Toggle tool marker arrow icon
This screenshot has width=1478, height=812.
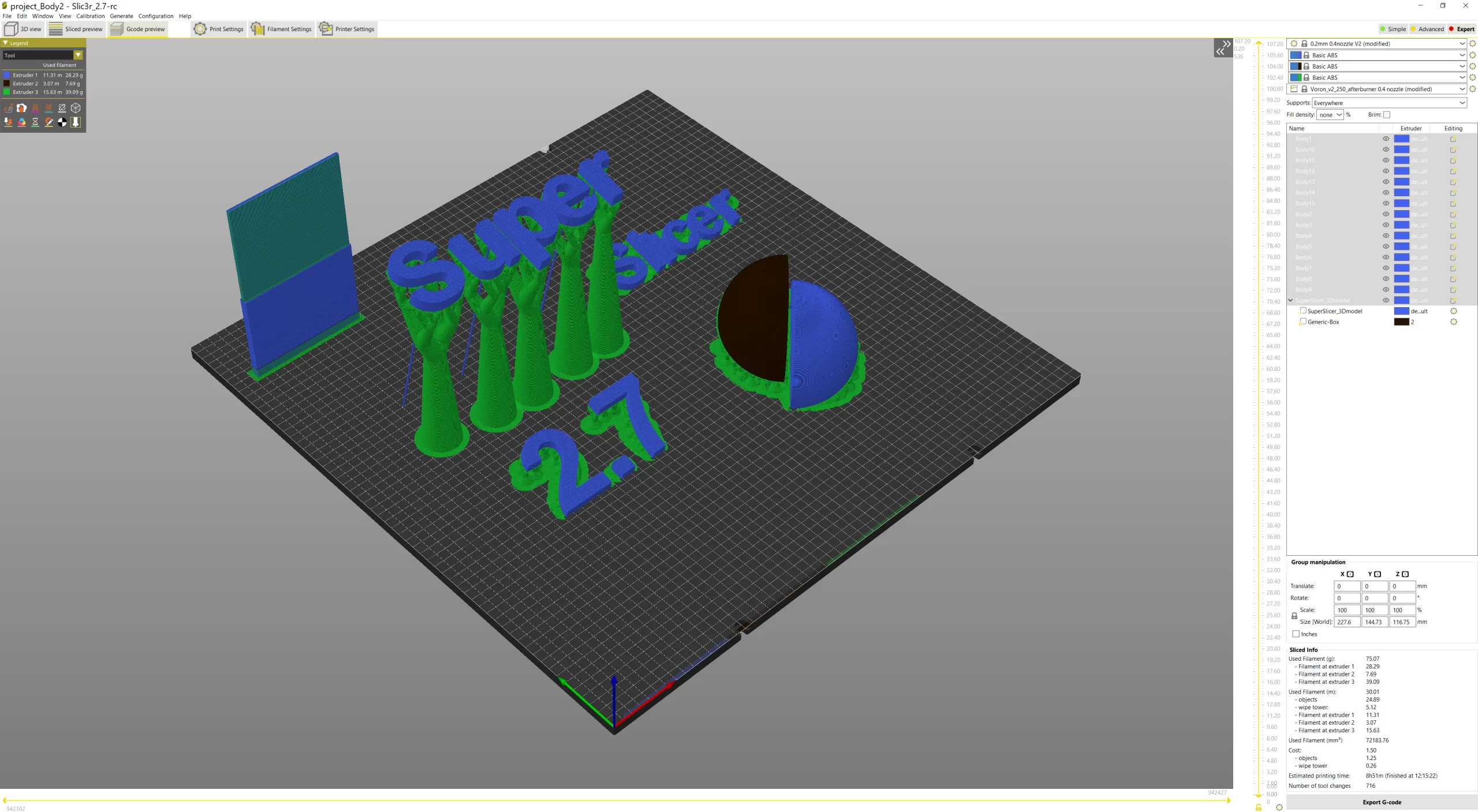76,122
